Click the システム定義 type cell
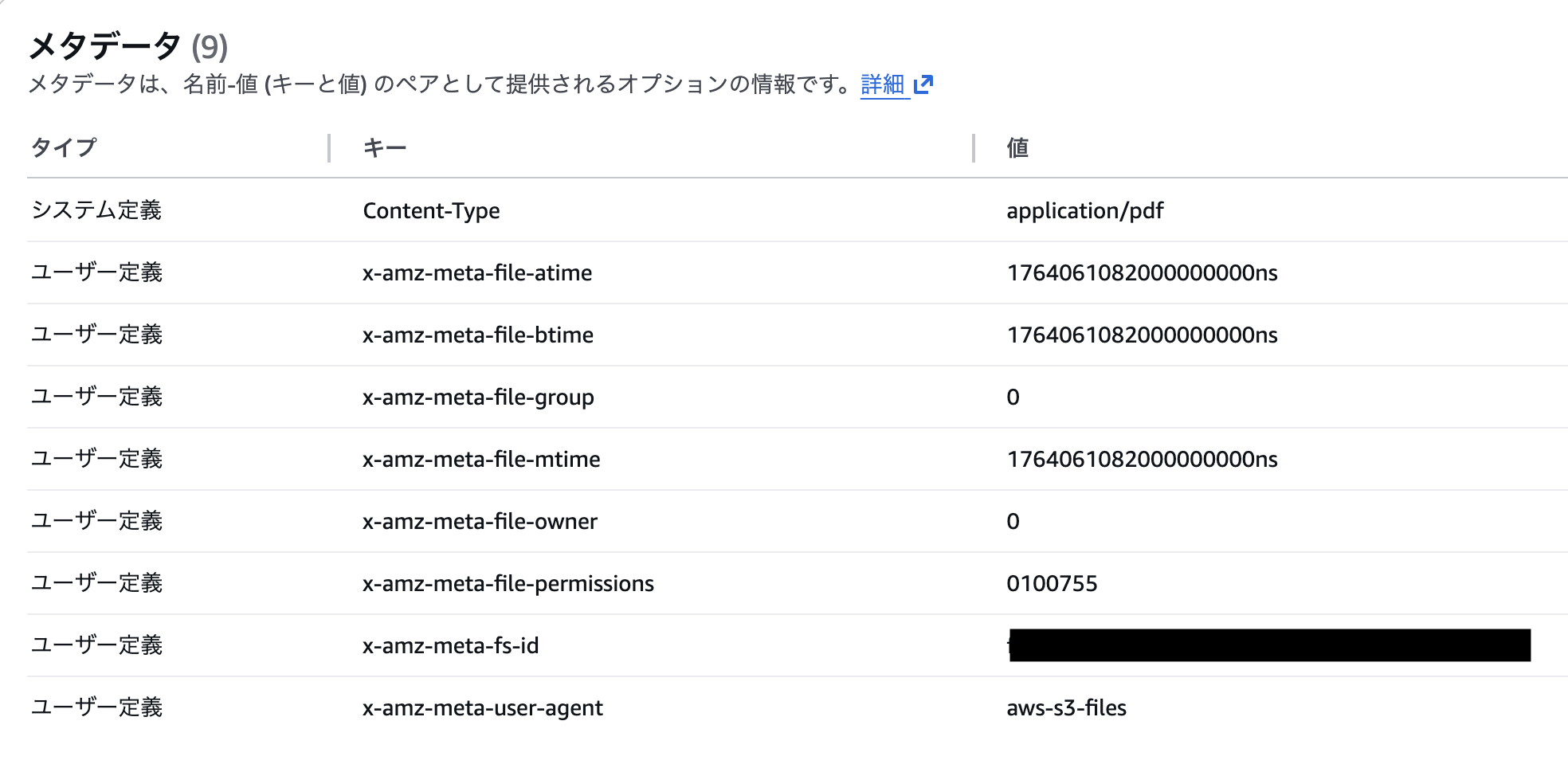The height and width of the screenshot is (760, 1568). (96, 211)
